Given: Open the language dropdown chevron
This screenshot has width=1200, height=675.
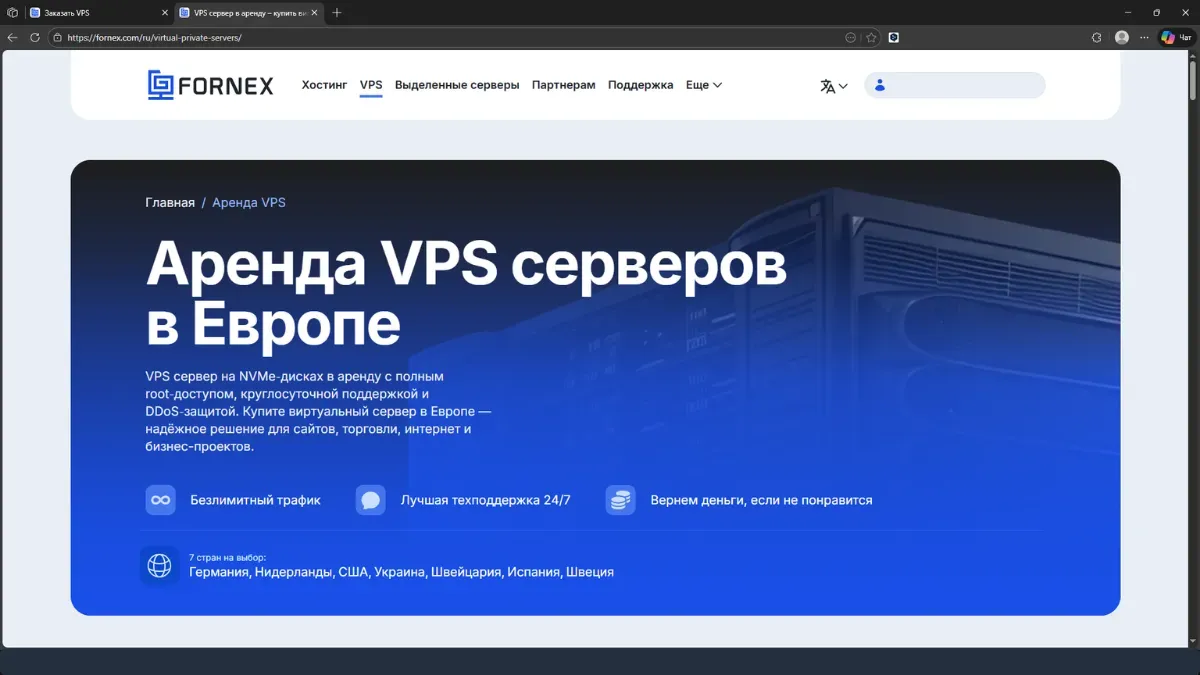Looking at the screenshot, I should (843, 86).
